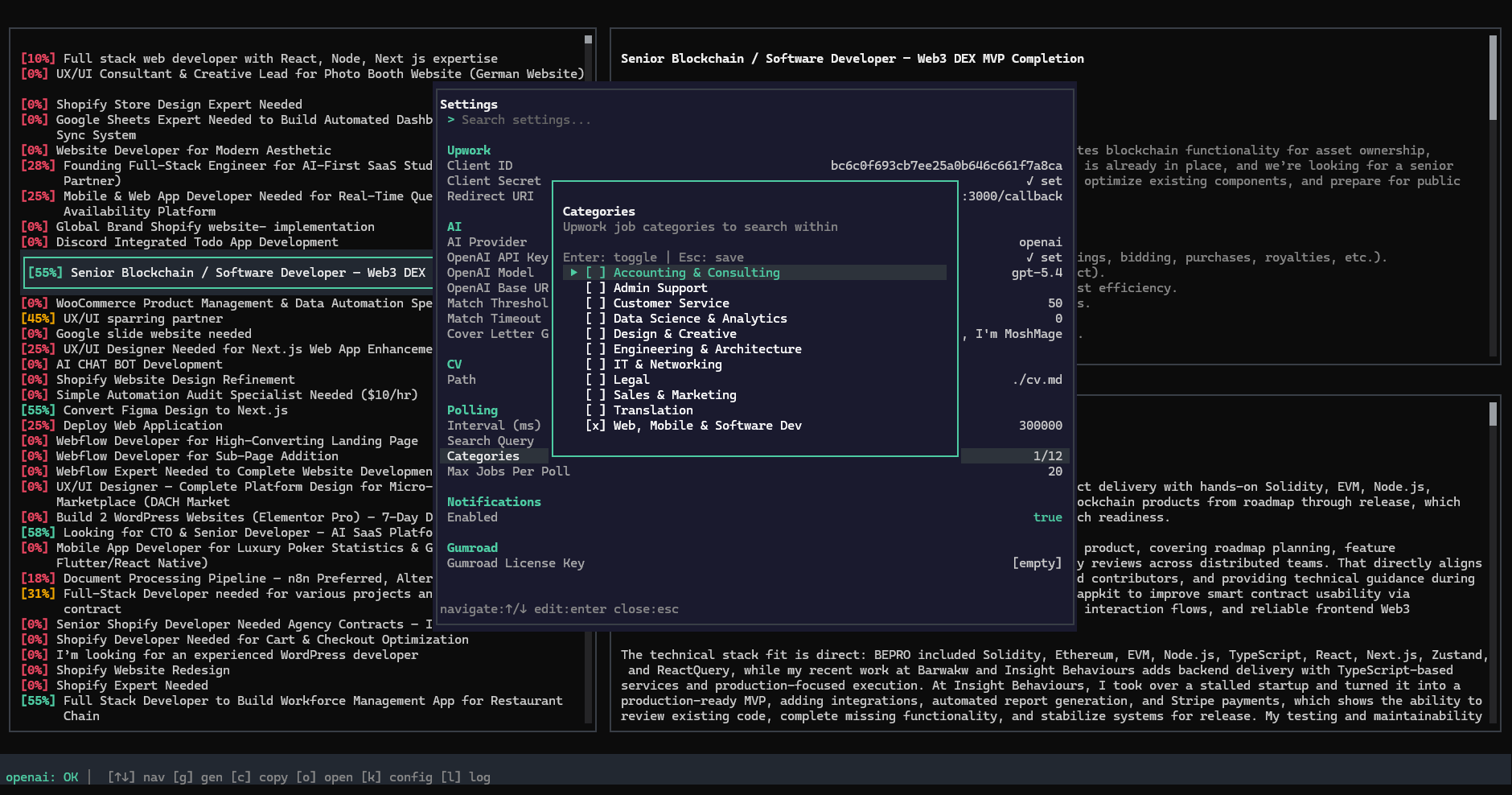Check the Design & Creative category box

(595, 334)
